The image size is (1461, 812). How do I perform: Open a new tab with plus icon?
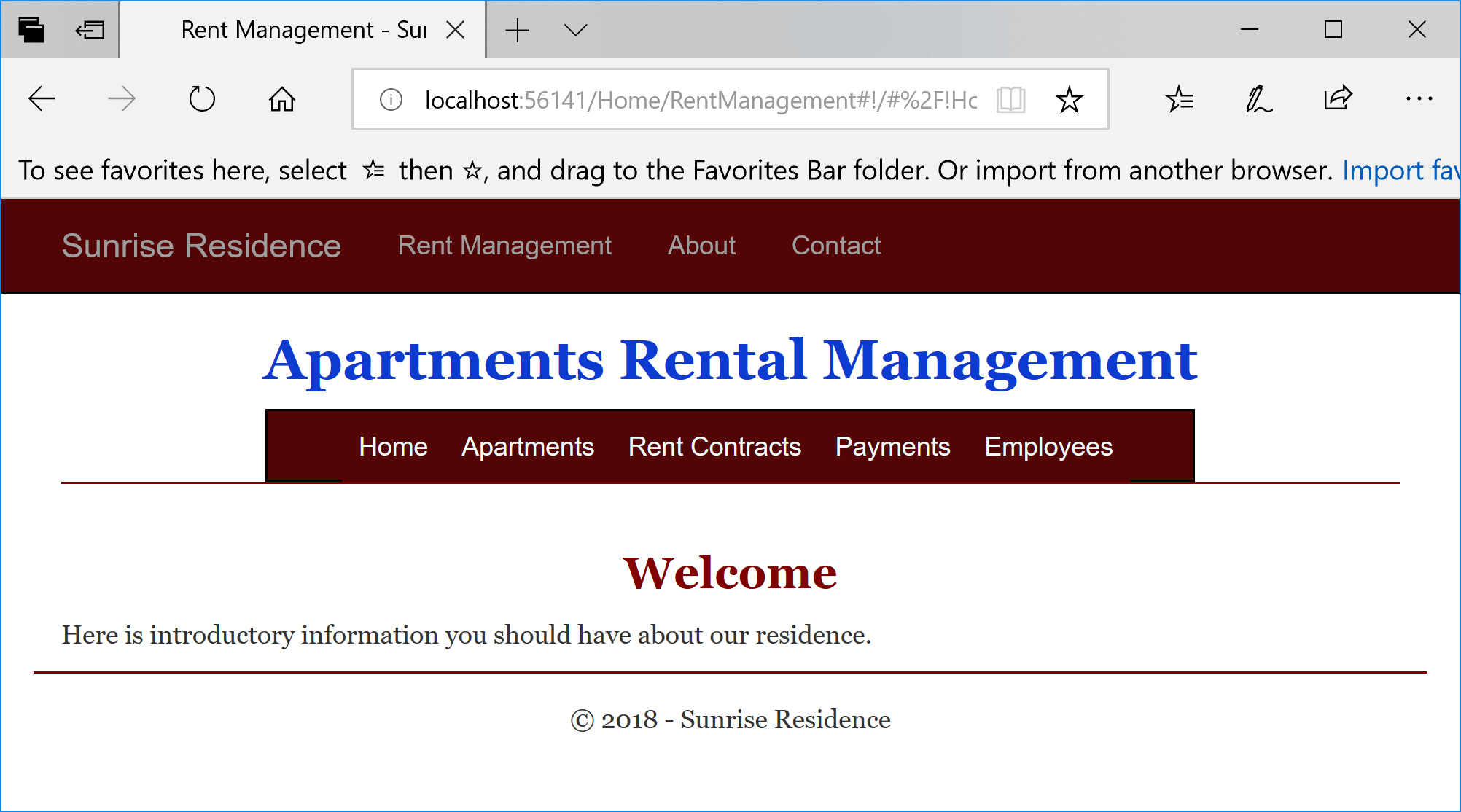(x=517, y=30)
